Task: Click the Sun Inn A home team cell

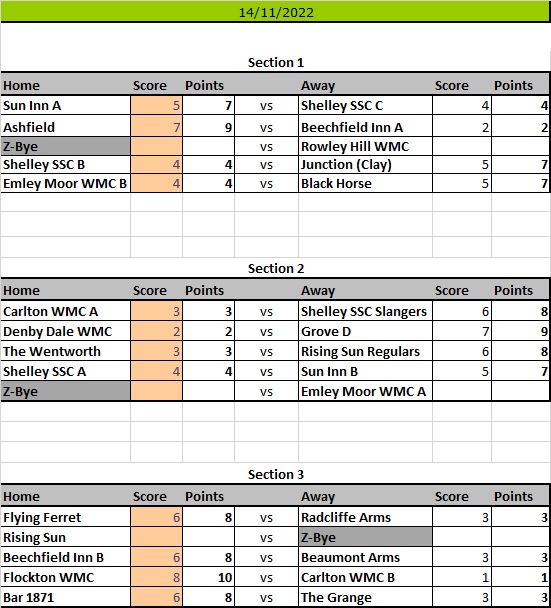Action: coord(66,105)
